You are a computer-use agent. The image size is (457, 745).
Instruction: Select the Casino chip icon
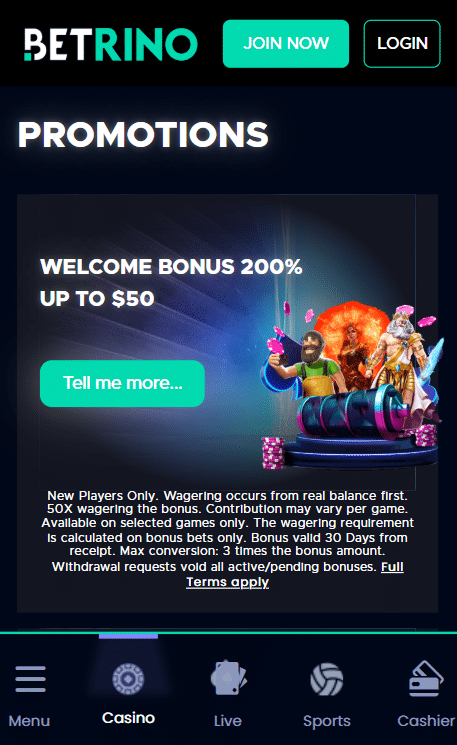(x=128, y=678)
